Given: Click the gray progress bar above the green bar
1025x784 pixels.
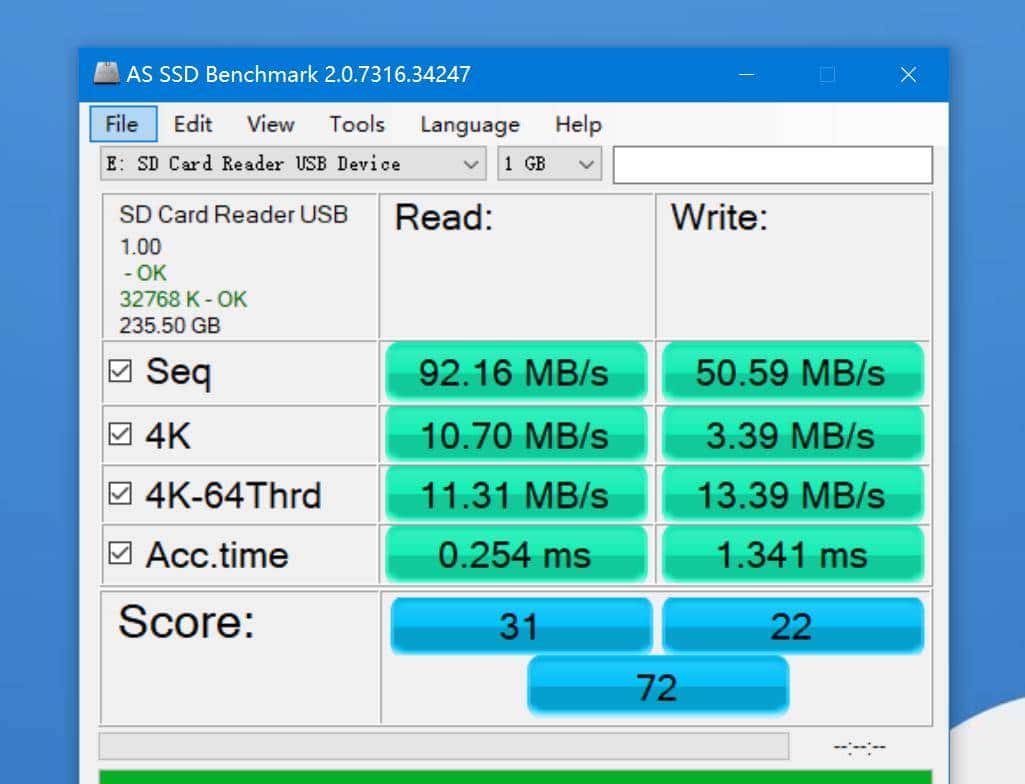Looking at the screenshot, I should point(443,746).
